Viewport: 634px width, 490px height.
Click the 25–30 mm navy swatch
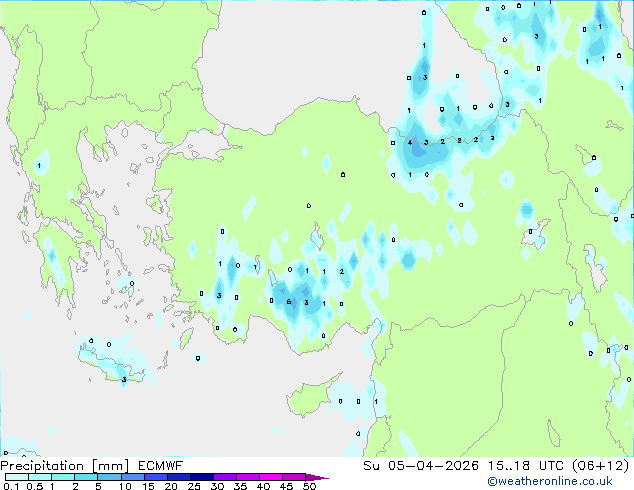(x=201, y=477)
